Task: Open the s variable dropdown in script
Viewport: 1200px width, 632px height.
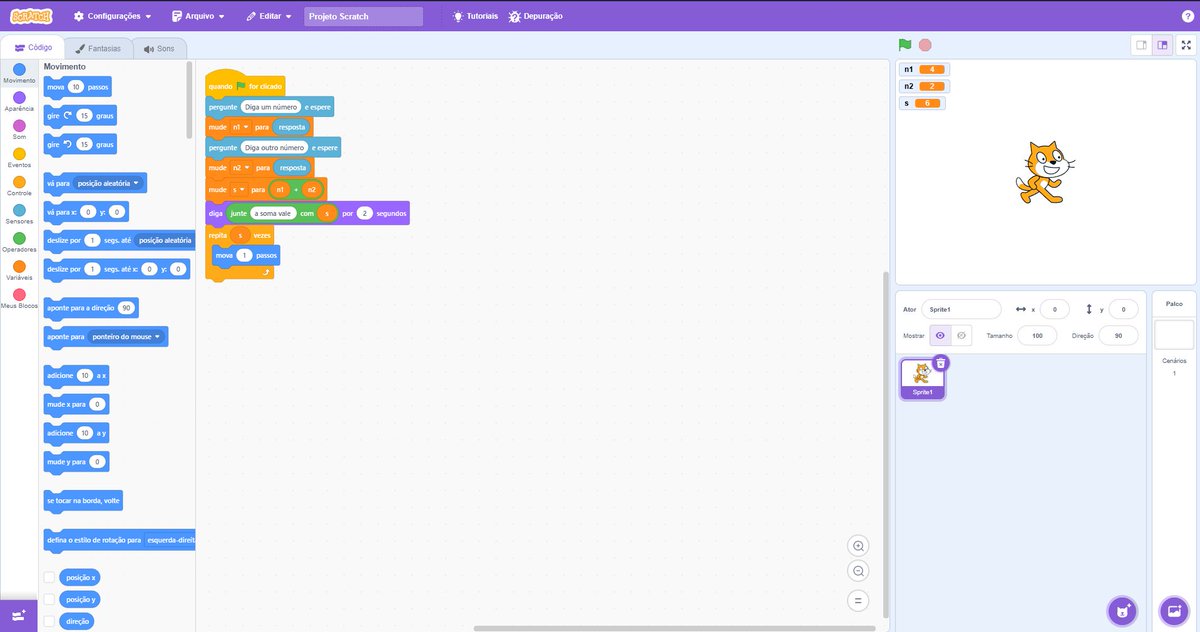Action: 238,190
